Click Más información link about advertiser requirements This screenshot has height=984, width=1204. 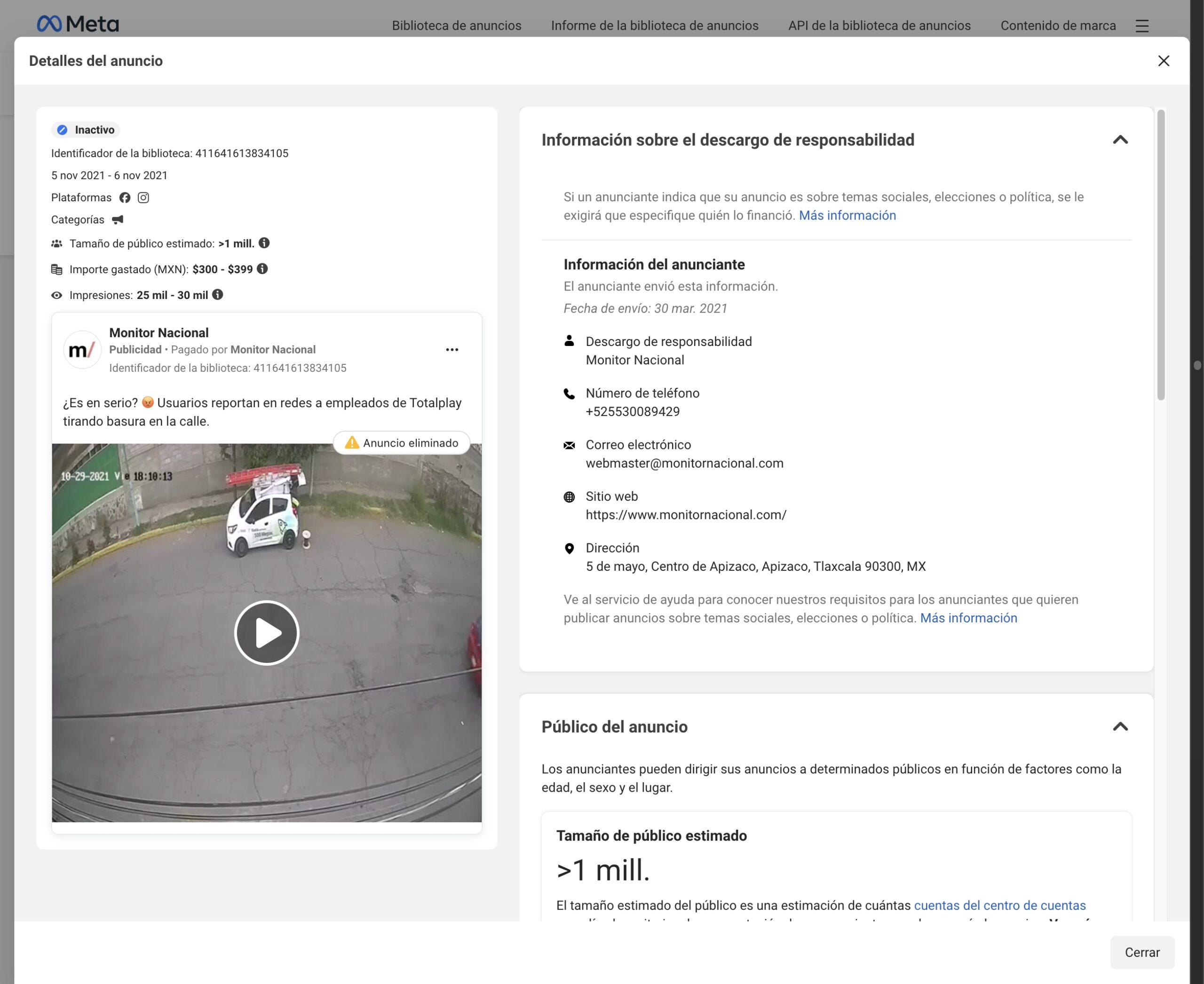click(x=968, y=618)
